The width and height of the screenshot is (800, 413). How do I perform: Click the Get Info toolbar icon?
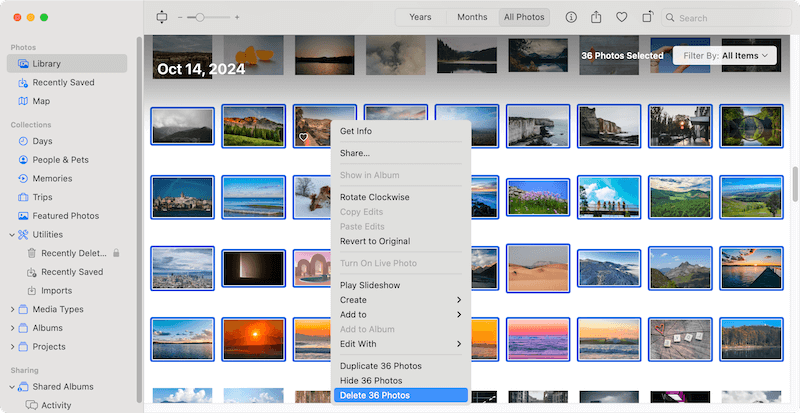pos(571,17)
